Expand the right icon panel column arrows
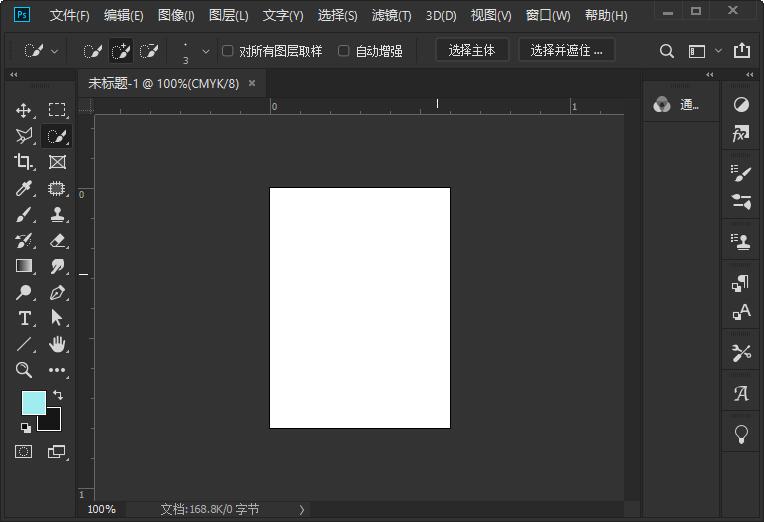Image resolution: width=764 pixels, height=522 pixels. [749, 75]
